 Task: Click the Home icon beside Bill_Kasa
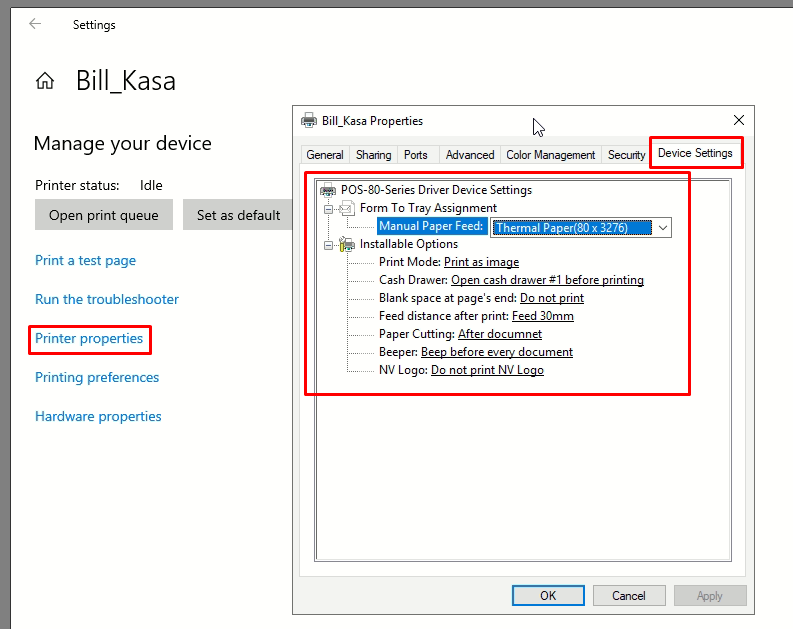pyautogui.click(x=45, y=82)
